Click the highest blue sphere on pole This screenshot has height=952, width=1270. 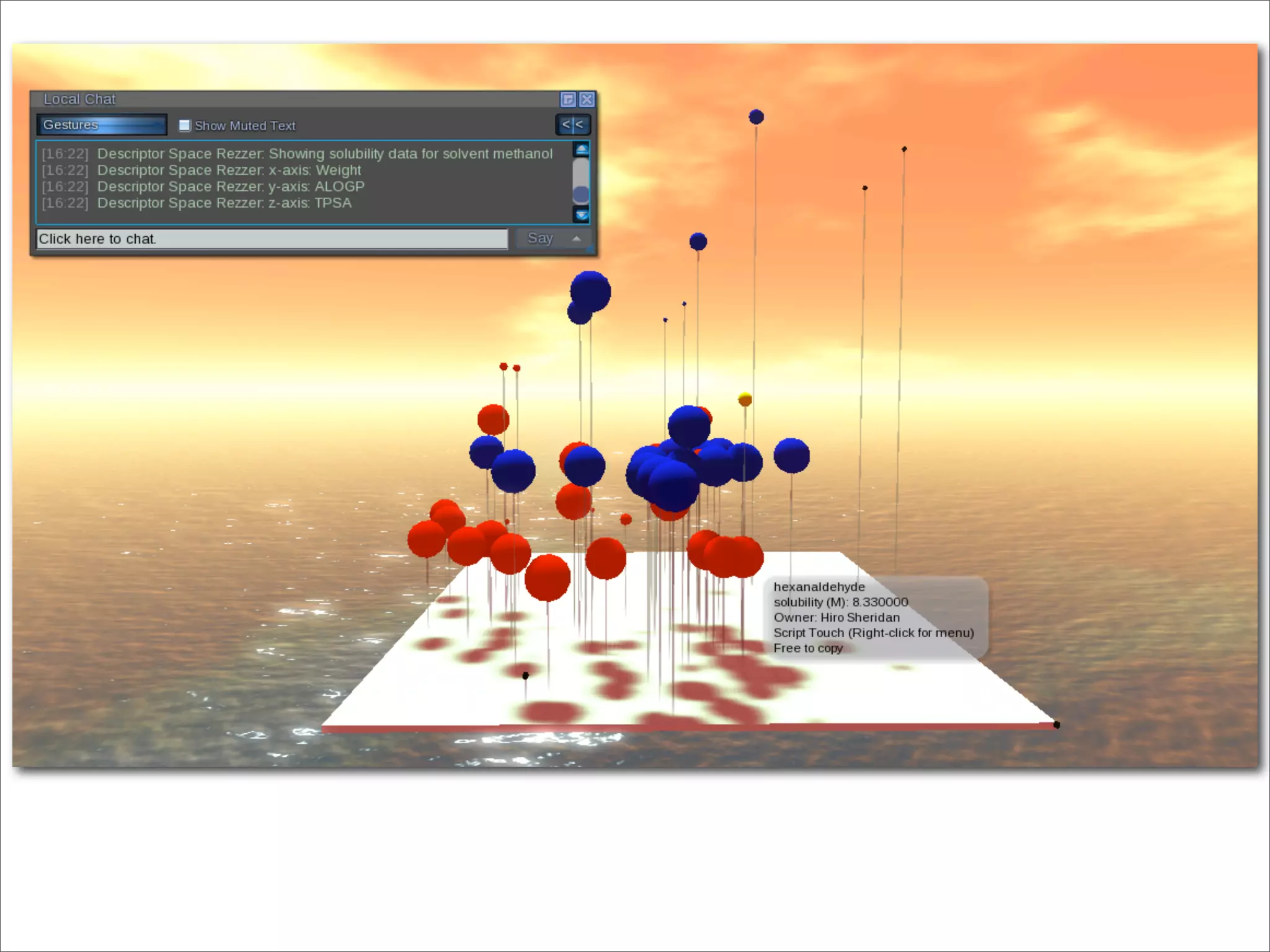(x=756, y=117)
